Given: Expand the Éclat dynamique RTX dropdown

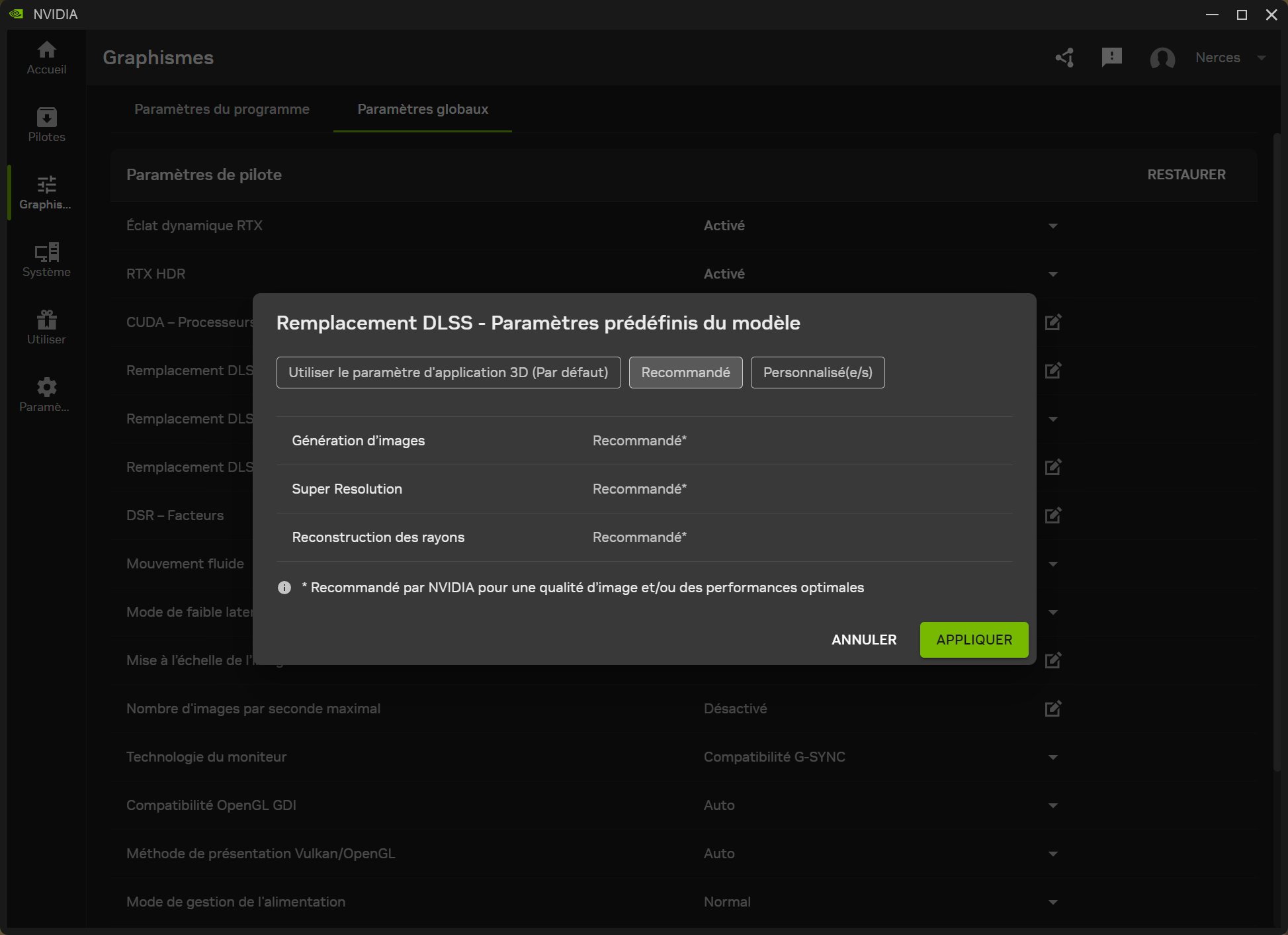Looking at the screenshot, I should [x=1053, y=226].
